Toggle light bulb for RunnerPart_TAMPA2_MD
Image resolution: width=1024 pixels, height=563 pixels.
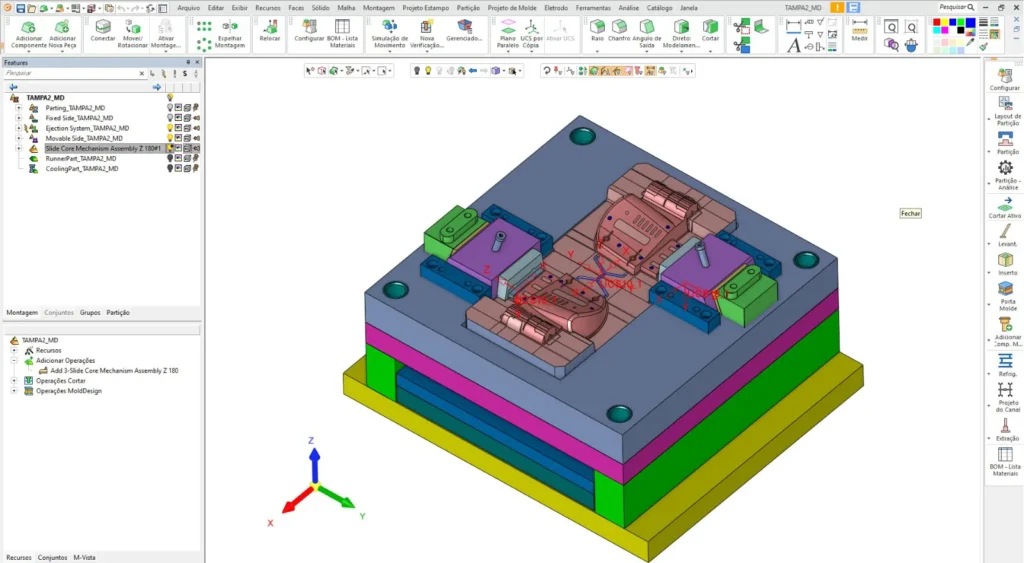click(170, 158)
